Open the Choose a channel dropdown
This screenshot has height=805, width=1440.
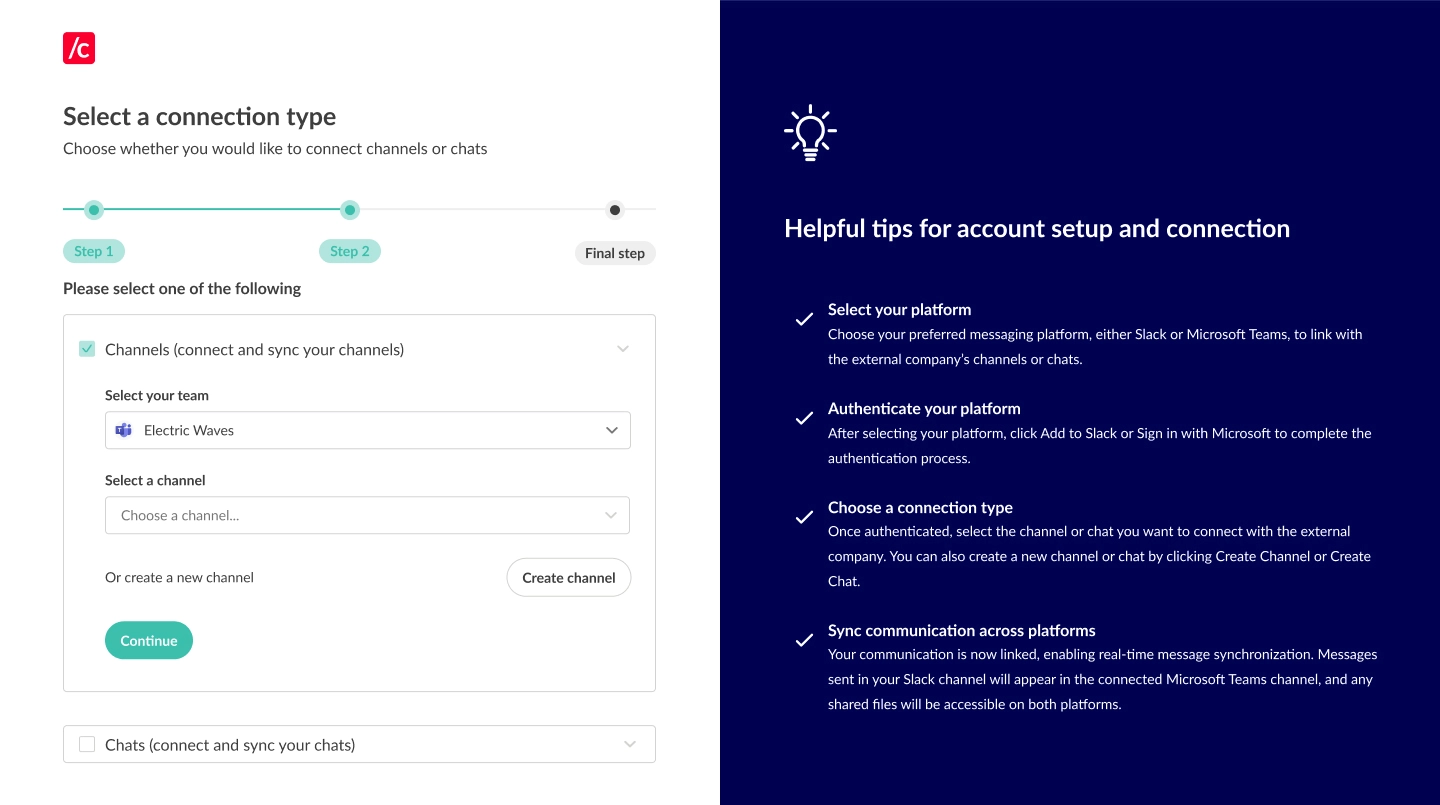[368, 515]
